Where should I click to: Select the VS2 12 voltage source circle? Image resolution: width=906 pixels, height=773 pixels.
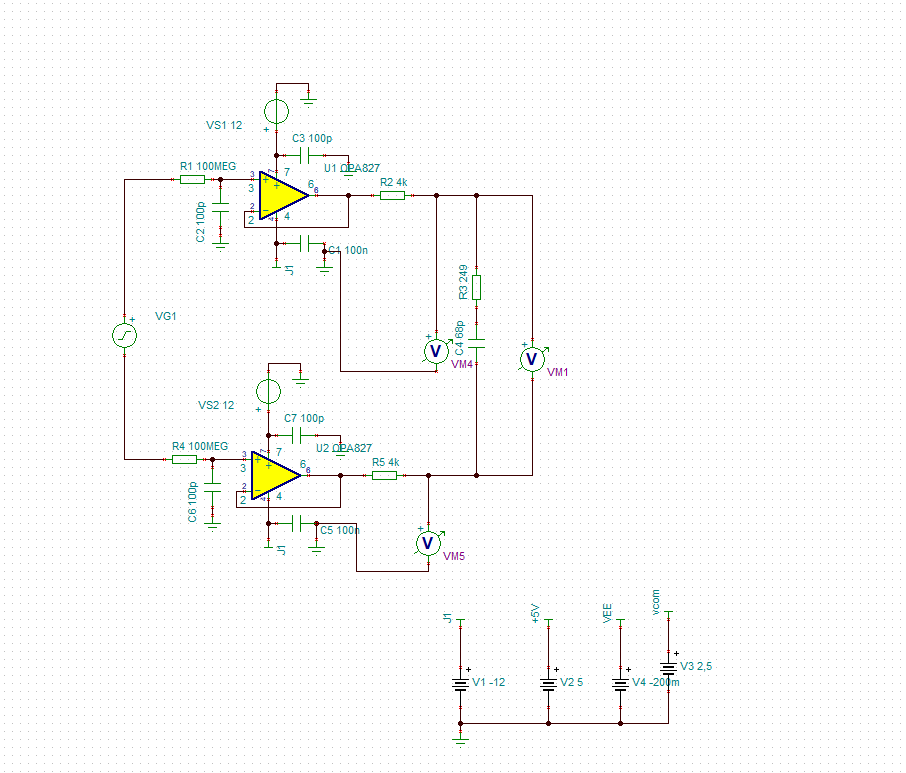pyautogui.click(x=268, y=391)
